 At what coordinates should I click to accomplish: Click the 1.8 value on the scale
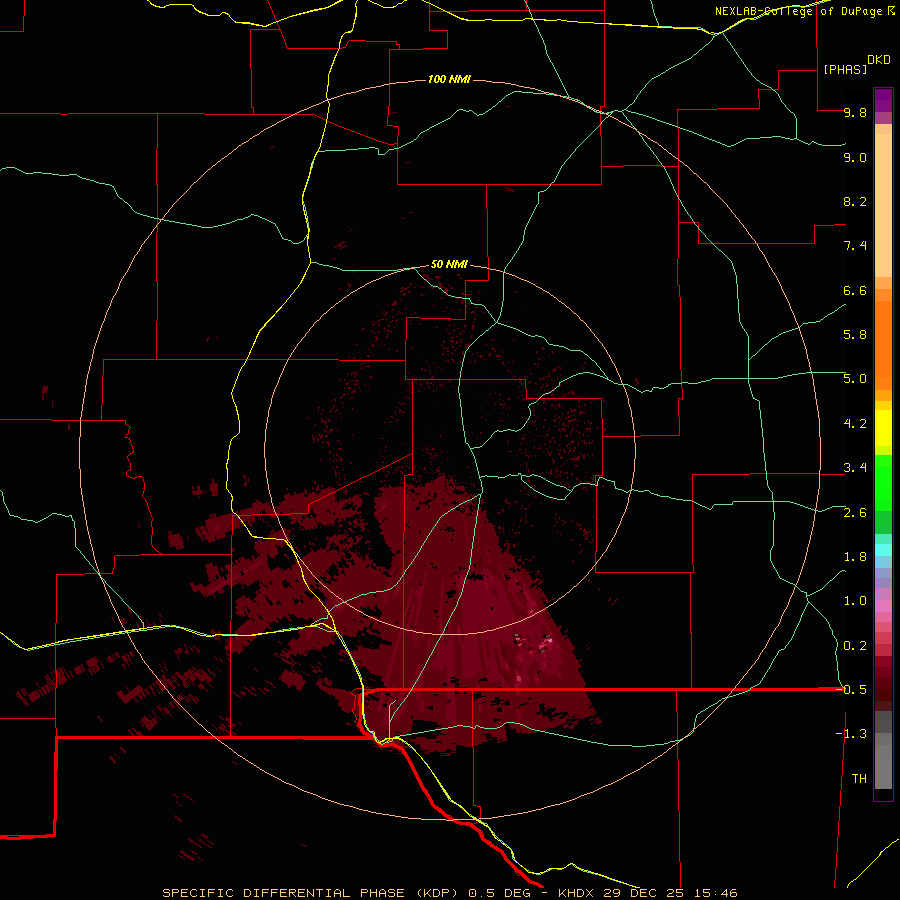[855, 557]
